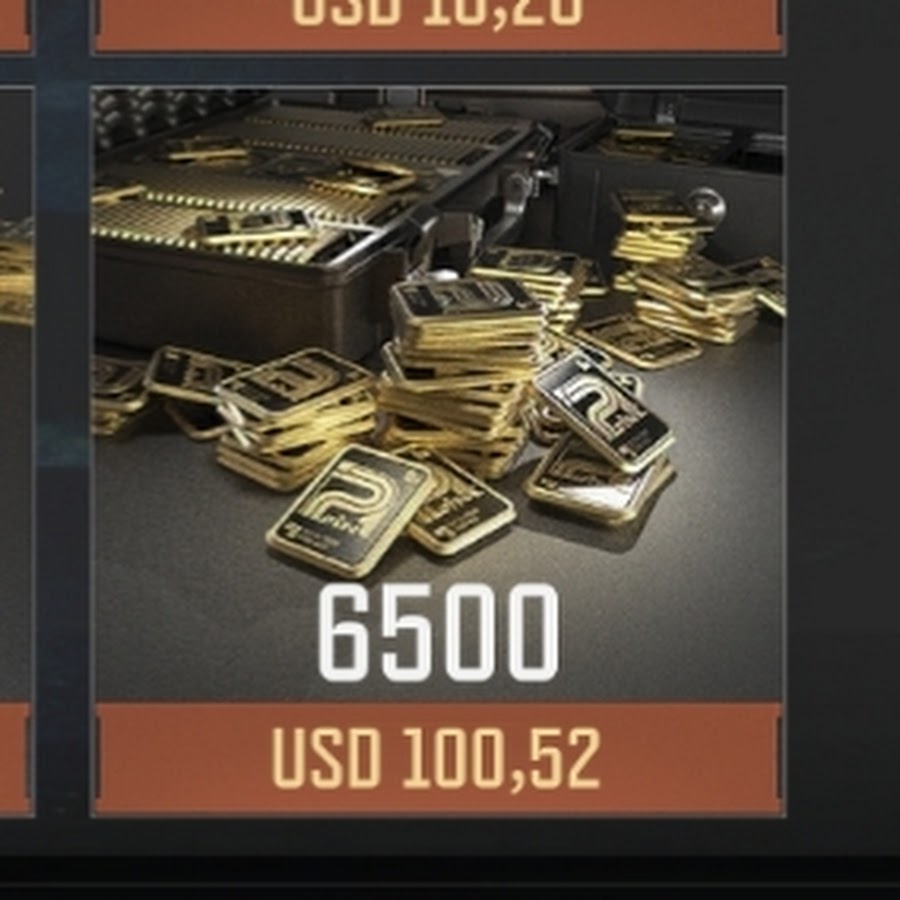Click the left neighboring pack's orange price bar
The image size is (900, 900).
pyautogui.click(x=15, y=759)
